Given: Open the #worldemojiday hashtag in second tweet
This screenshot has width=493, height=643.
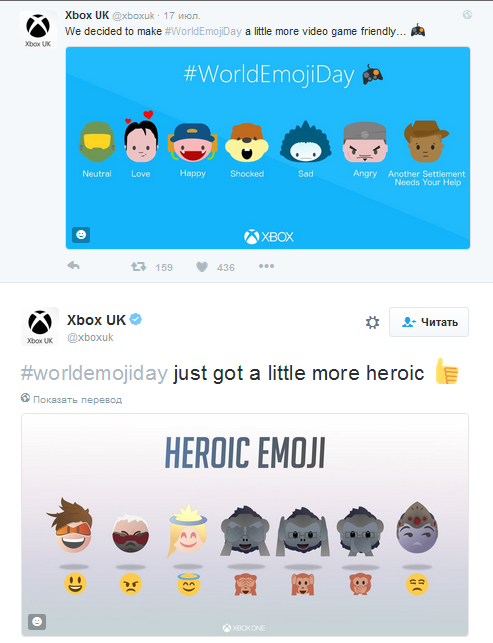Looking at the screenshot, I should click(94, 373).
